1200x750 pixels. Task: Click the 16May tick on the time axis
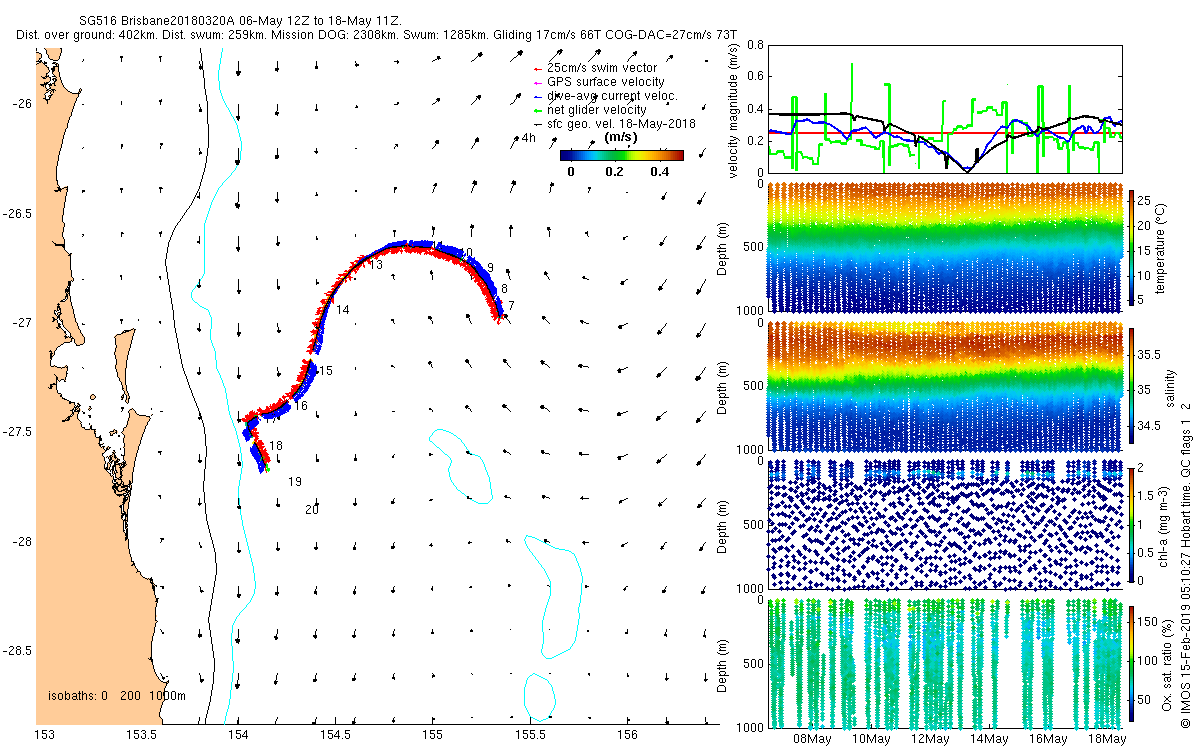pyautogui.click(x=1047, y=739)
